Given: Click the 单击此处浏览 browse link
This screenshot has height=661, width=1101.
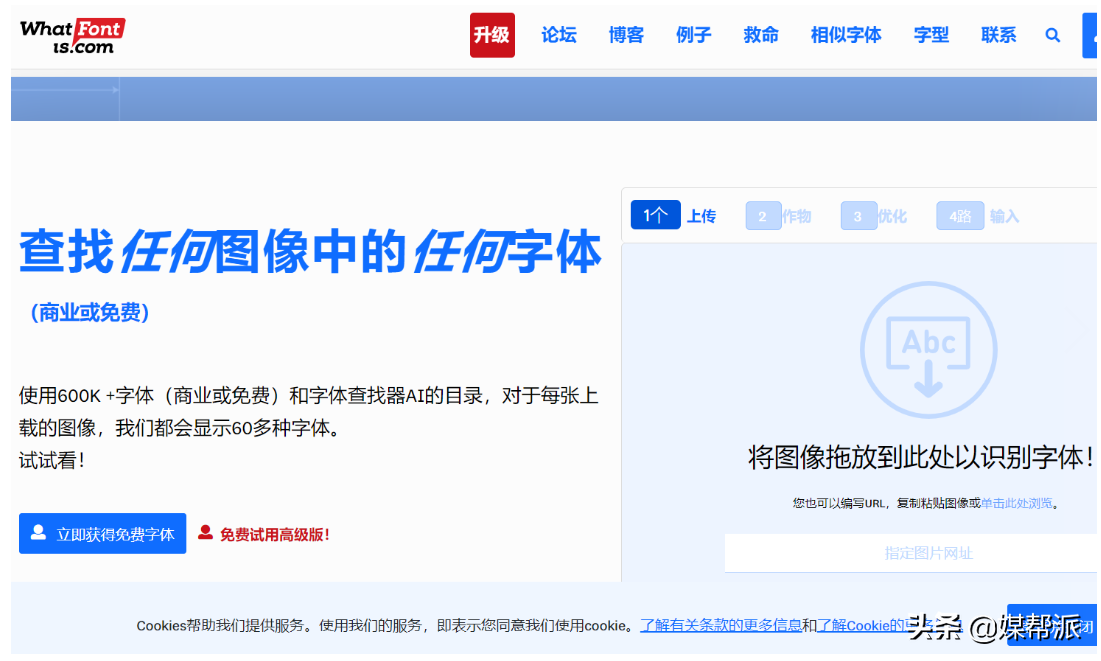Looking at the screenshot, I should [1017, 503].
